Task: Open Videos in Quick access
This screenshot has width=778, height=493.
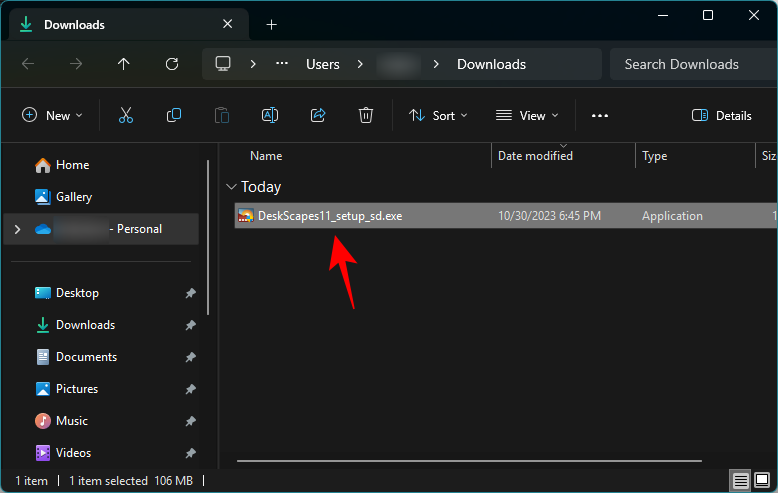Action: point(63,453)
